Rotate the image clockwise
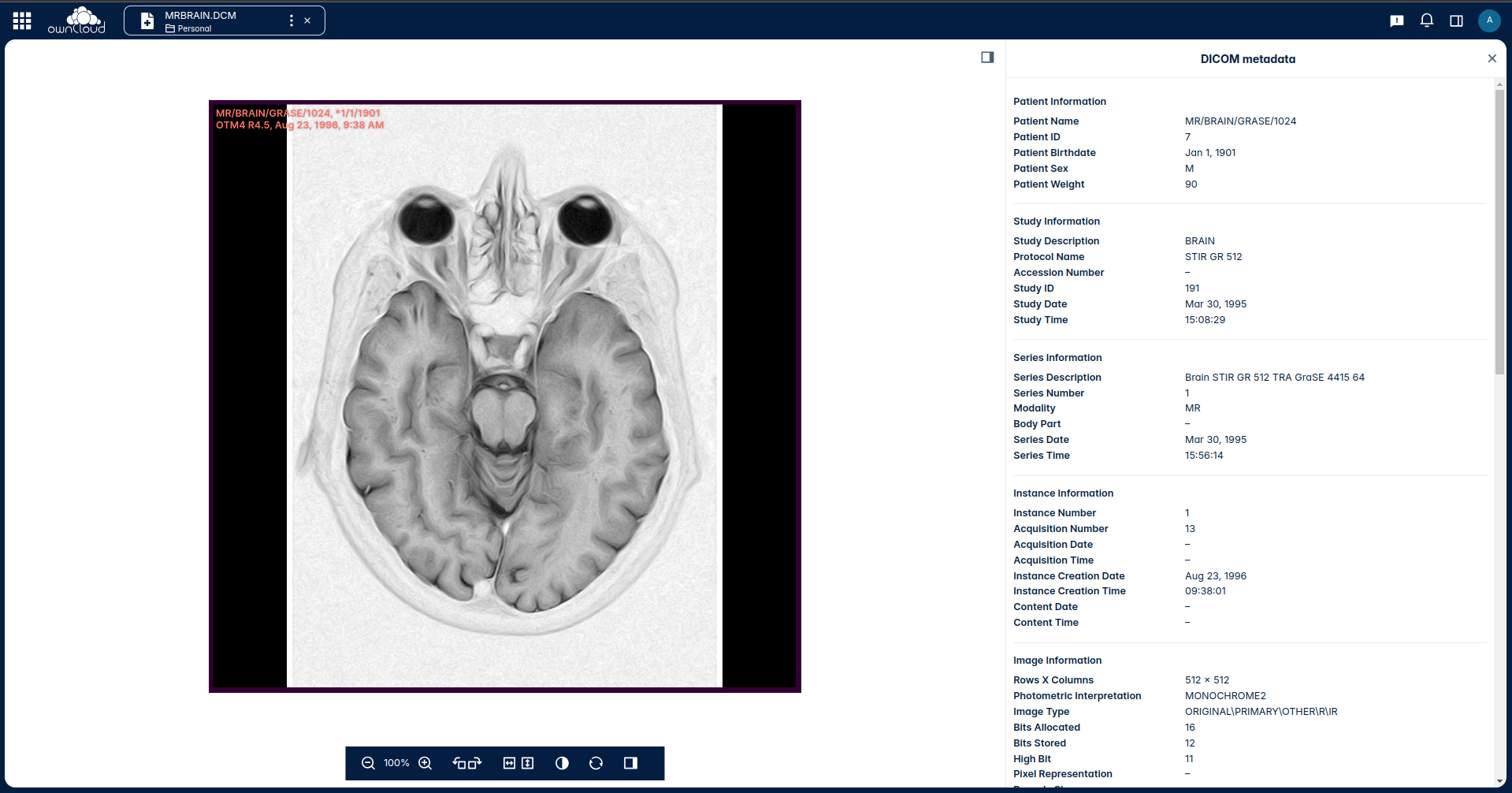 tap(475, 763)
